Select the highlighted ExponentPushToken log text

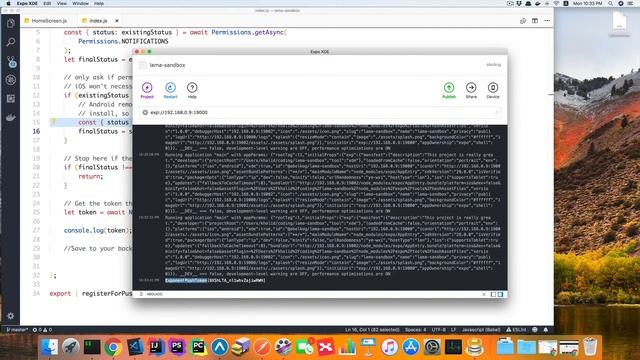[x=186, y=280]
